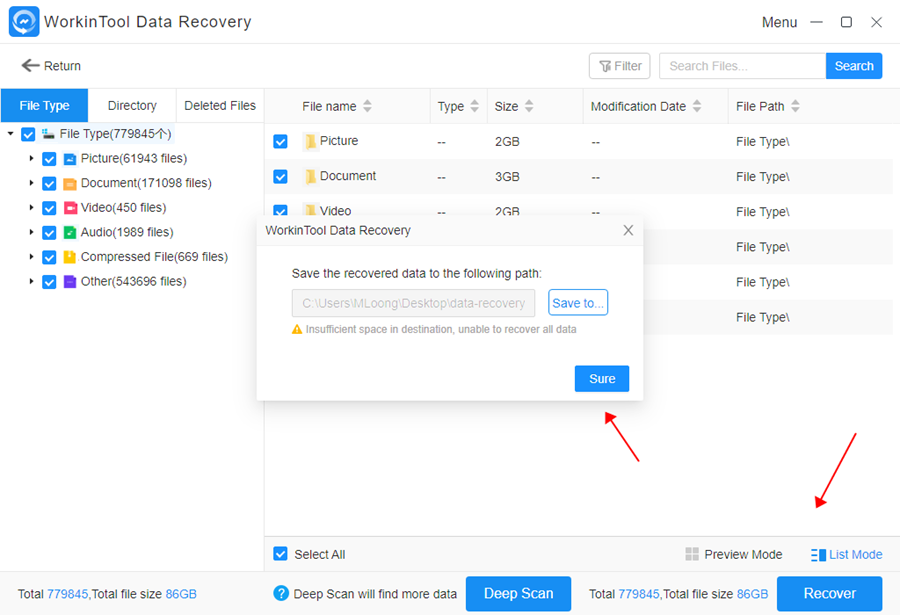Image resolution: width=900 pixels, height=615 pixels.
Task: Close the save path dialog
Action: pos(628,230)
